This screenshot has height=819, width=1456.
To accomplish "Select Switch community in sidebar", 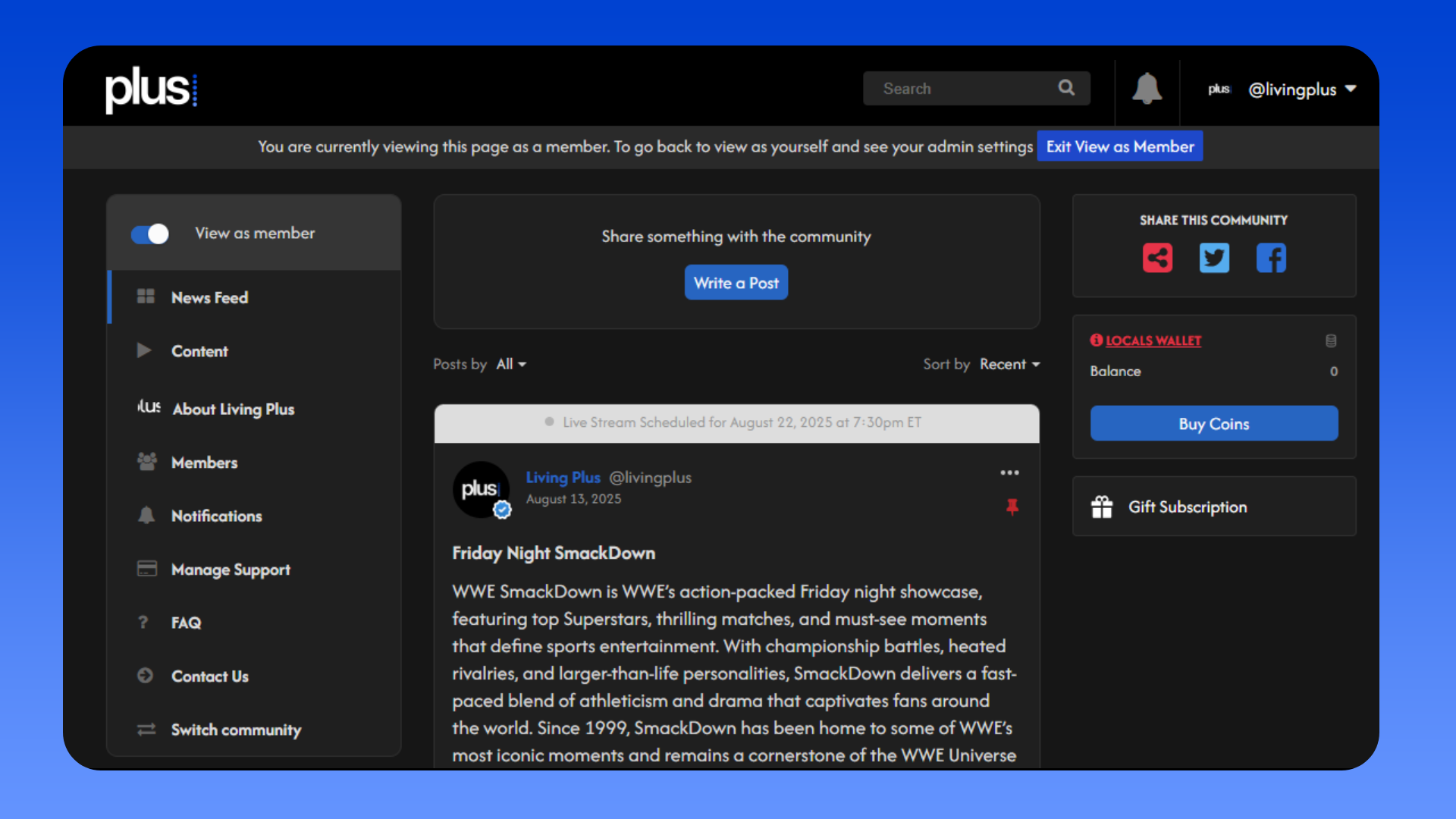I will coord(254,730).
